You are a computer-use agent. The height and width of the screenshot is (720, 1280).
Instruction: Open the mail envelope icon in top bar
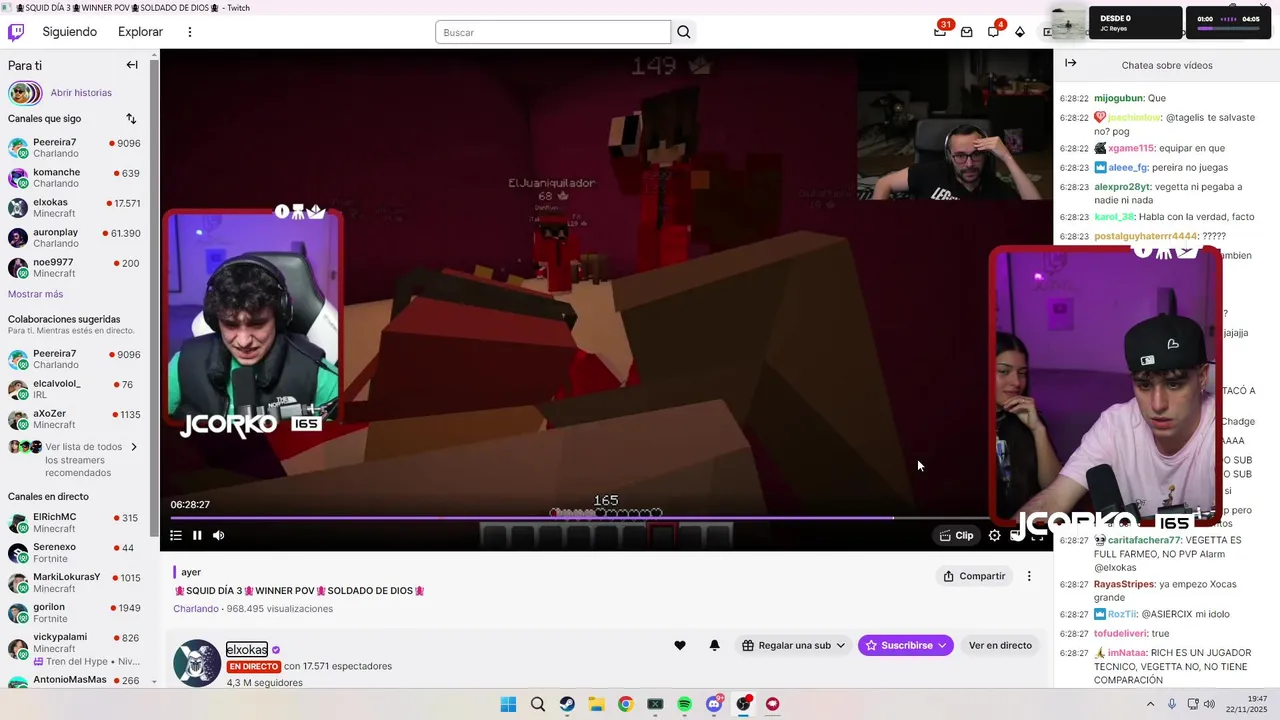967,32
